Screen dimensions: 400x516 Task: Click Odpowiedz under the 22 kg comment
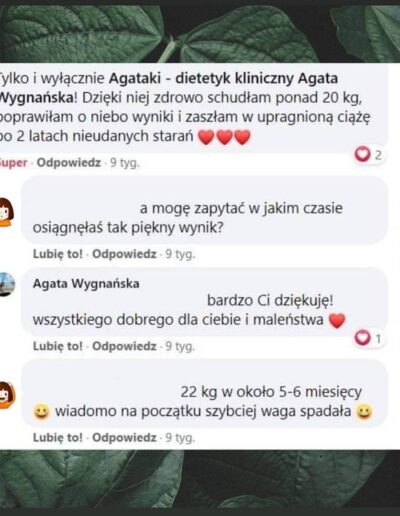tap(124, 437)
